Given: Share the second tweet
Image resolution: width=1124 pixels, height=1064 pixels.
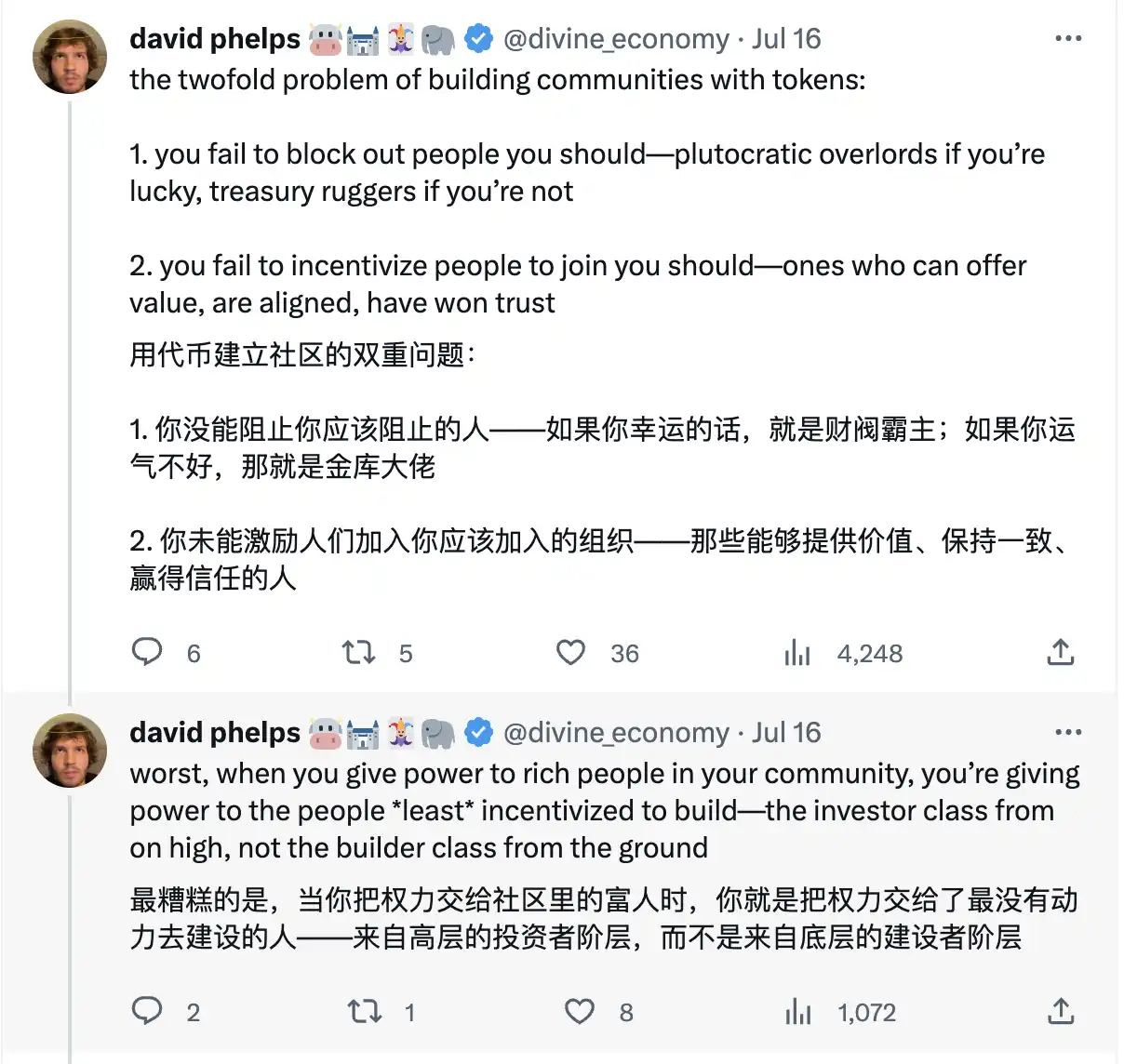Looking at the screenshot, I should (x=1060, y=1011).
